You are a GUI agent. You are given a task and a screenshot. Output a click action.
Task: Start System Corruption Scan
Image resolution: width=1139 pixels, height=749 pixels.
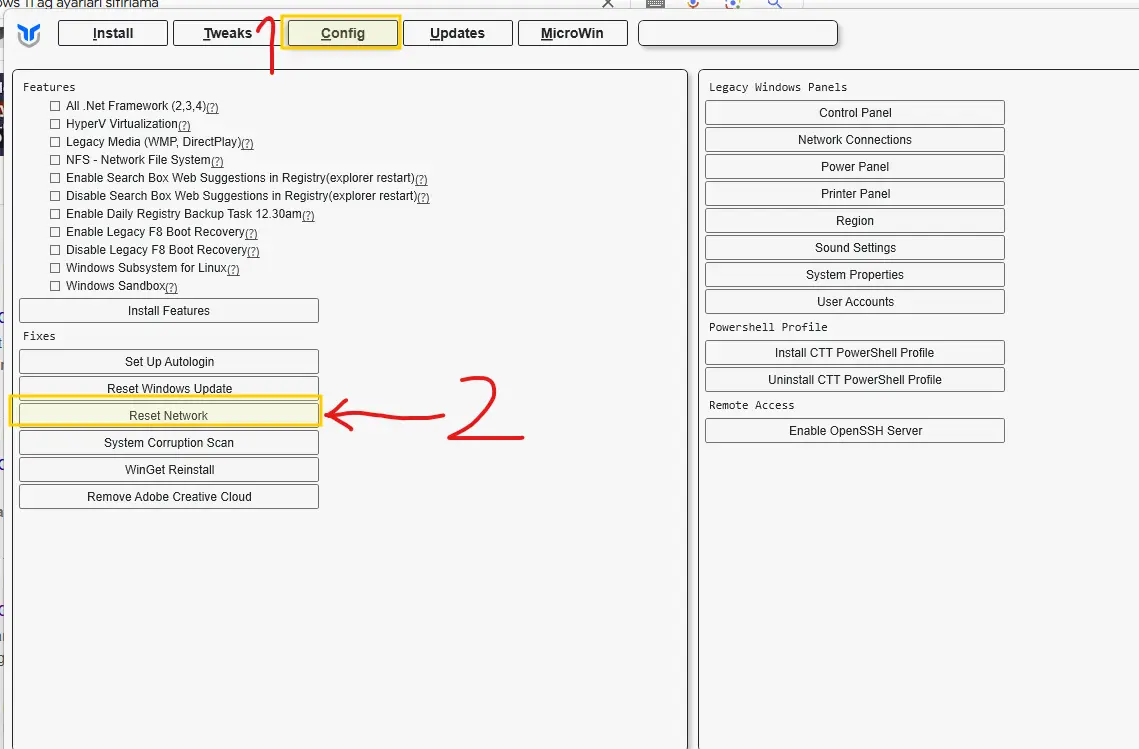tap(169, 442)
